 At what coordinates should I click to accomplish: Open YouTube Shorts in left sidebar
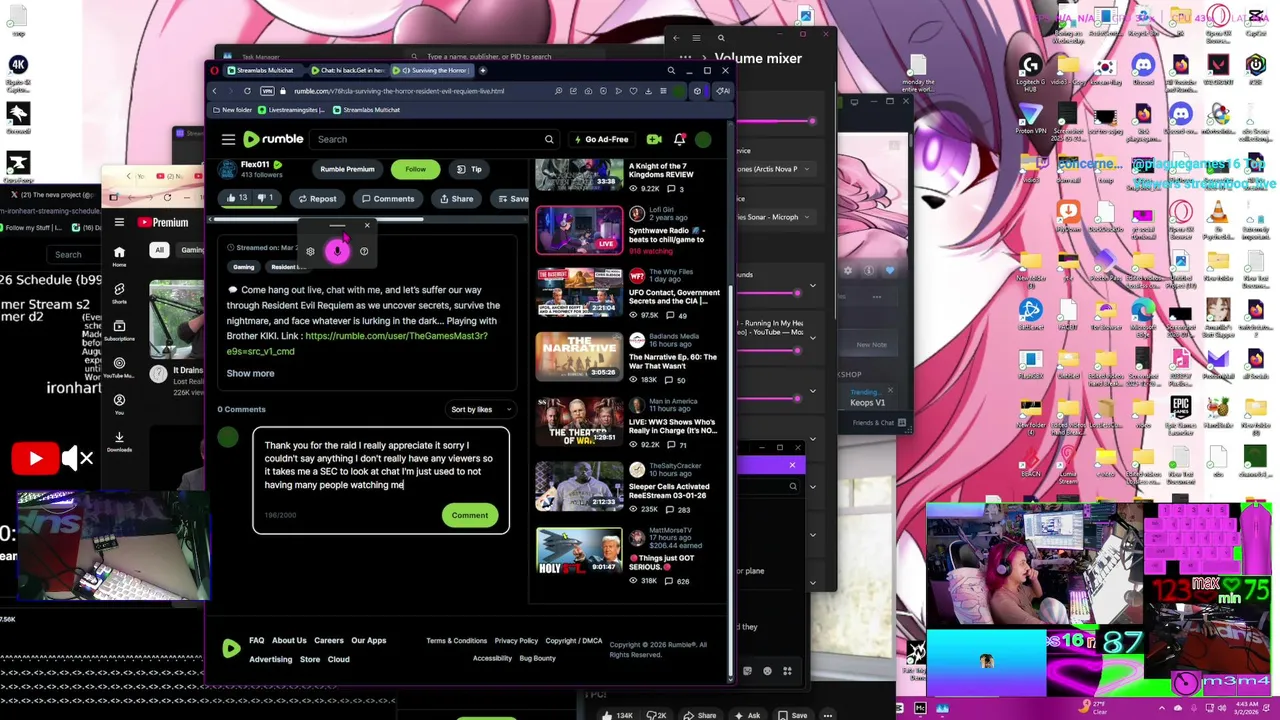tap(119, 292)
